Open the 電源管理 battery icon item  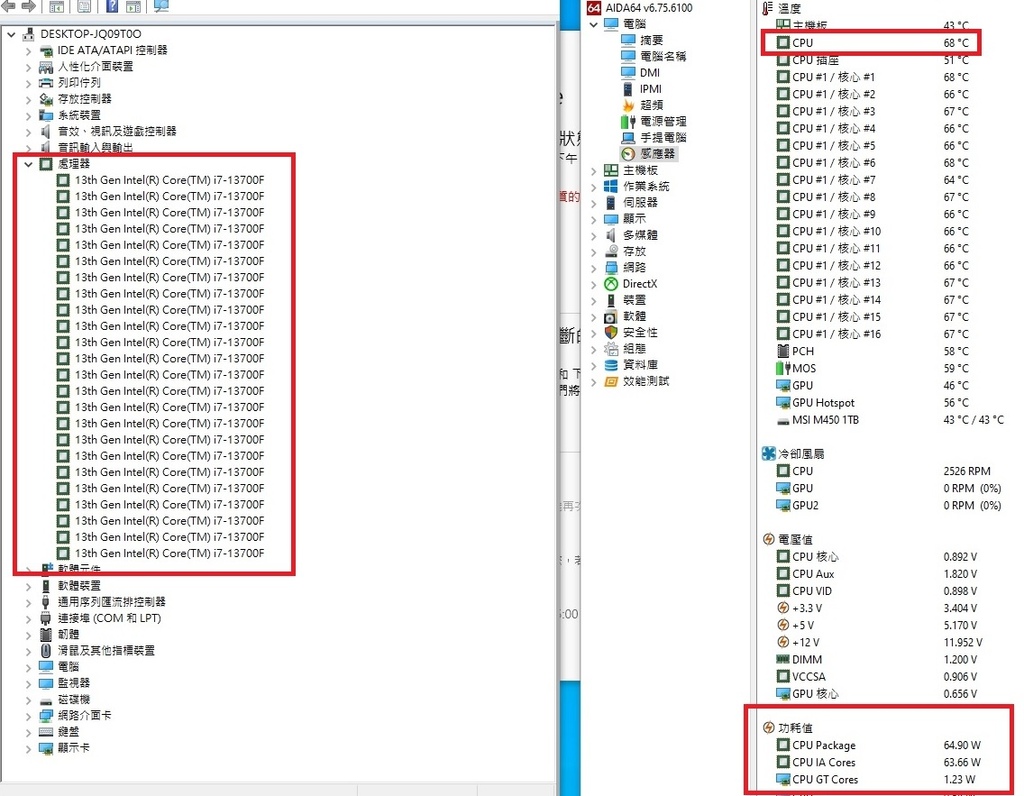point(628,121)
